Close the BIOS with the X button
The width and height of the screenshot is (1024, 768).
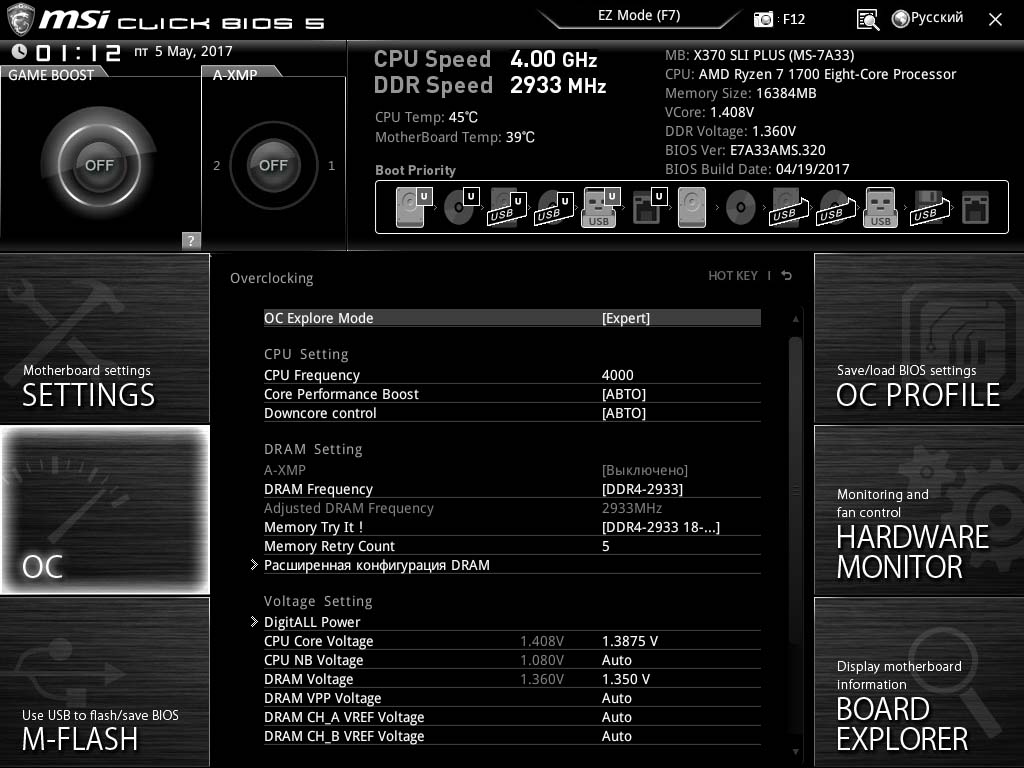(x=995, y=20)
